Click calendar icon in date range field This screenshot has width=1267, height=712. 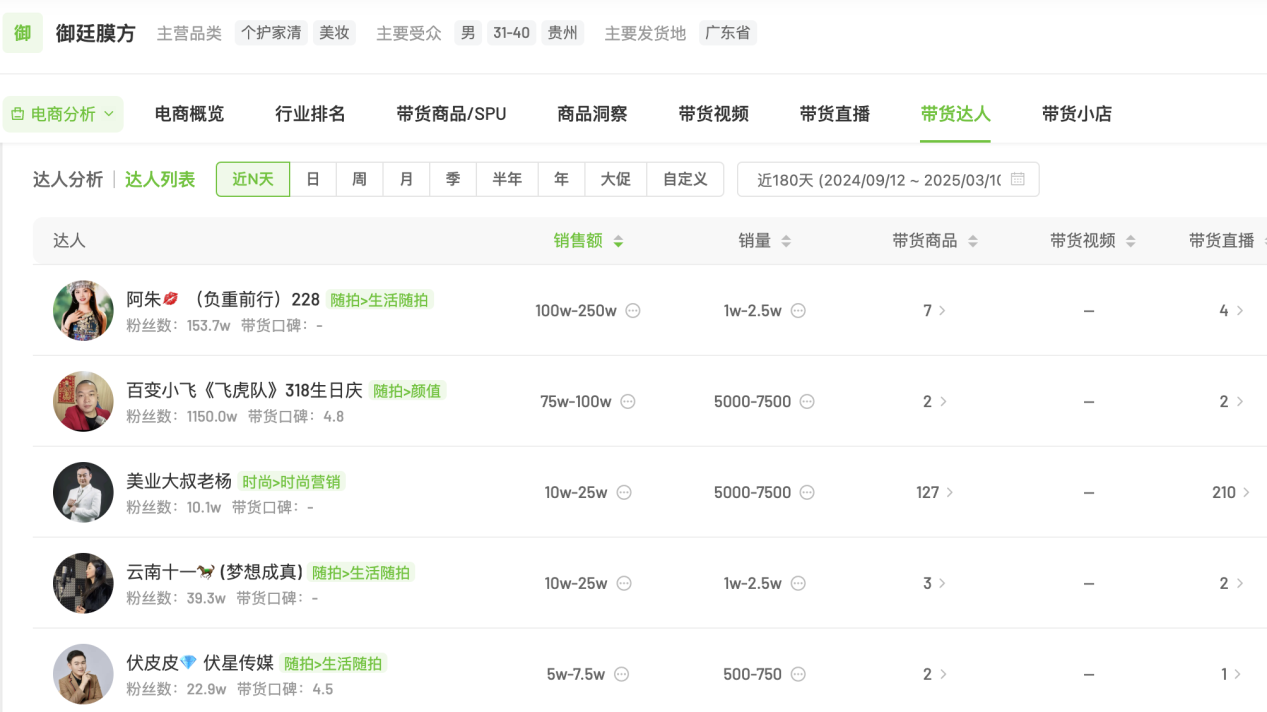click(1018, 180)
